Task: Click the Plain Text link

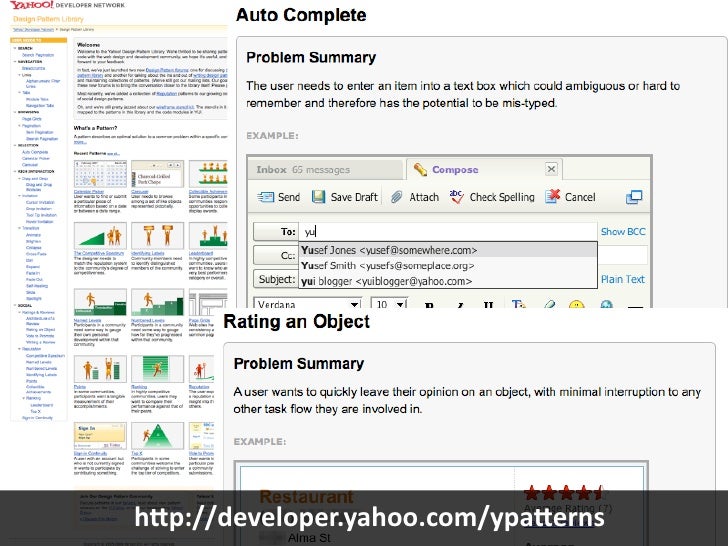Action: click(x=623, y=279)
